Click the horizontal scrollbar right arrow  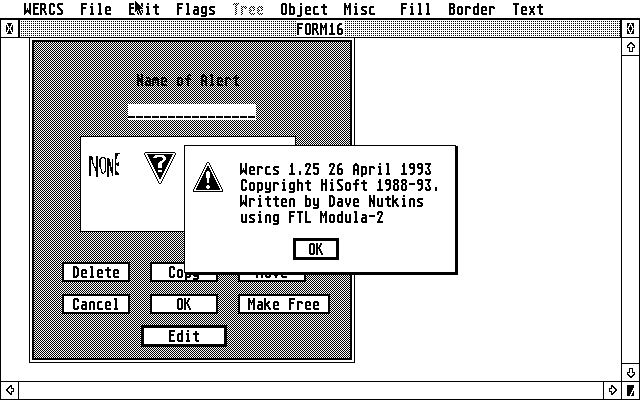coord(612,390)
